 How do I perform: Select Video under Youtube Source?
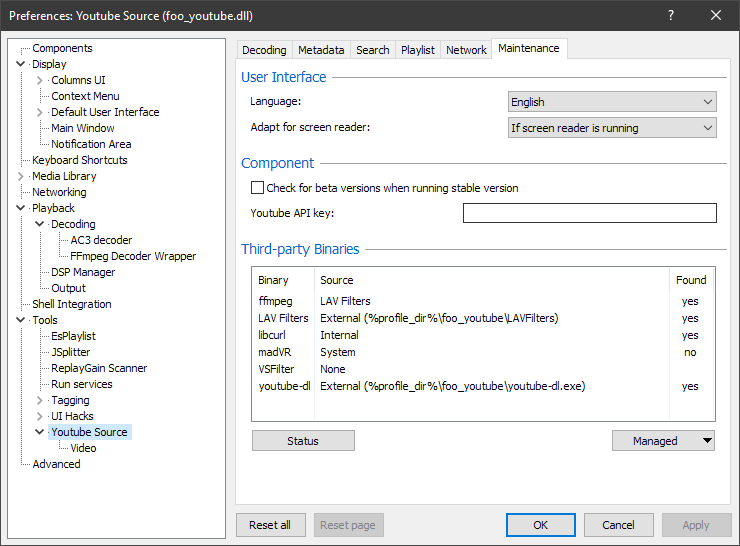click(x=83, y=448)
